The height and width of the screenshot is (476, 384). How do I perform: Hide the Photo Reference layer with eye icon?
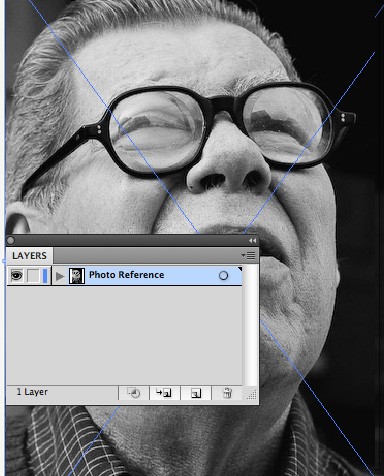pos(17,276)
